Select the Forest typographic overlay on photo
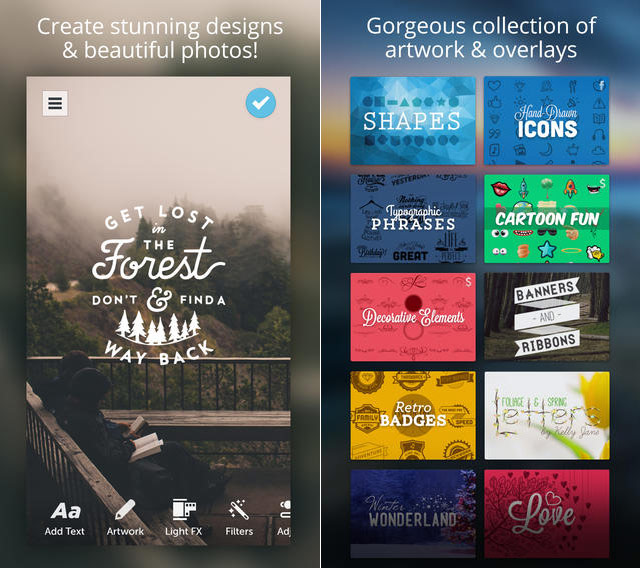640x568 pixels. (x=159, y=285)
